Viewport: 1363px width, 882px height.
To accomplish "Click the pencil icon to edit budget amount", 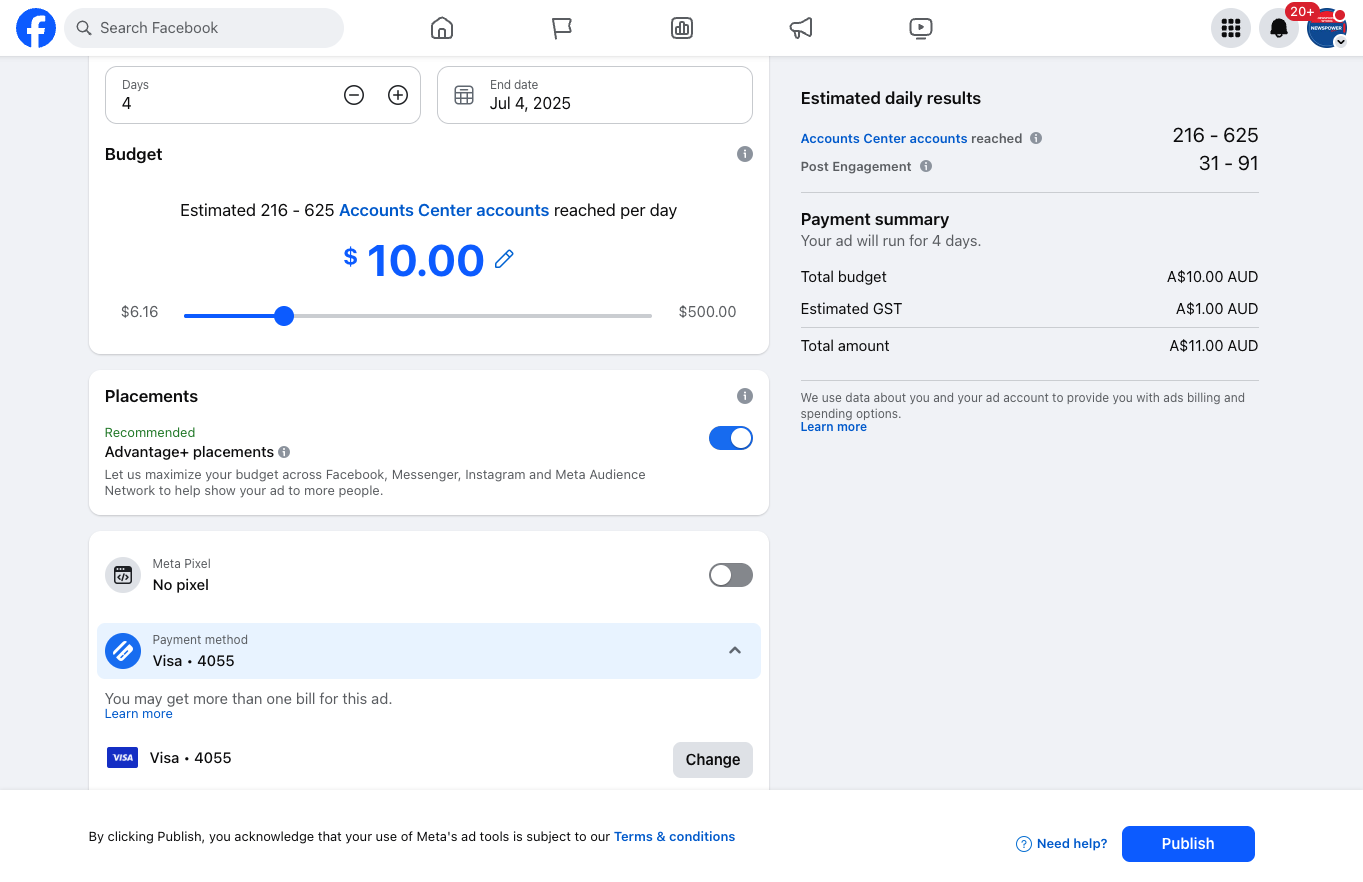I will [x=504, y=259].
